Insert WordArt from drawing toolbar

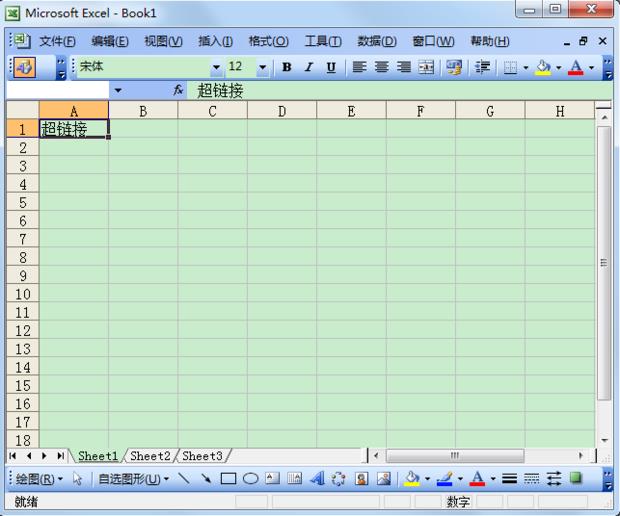click(x=317, y=479)
